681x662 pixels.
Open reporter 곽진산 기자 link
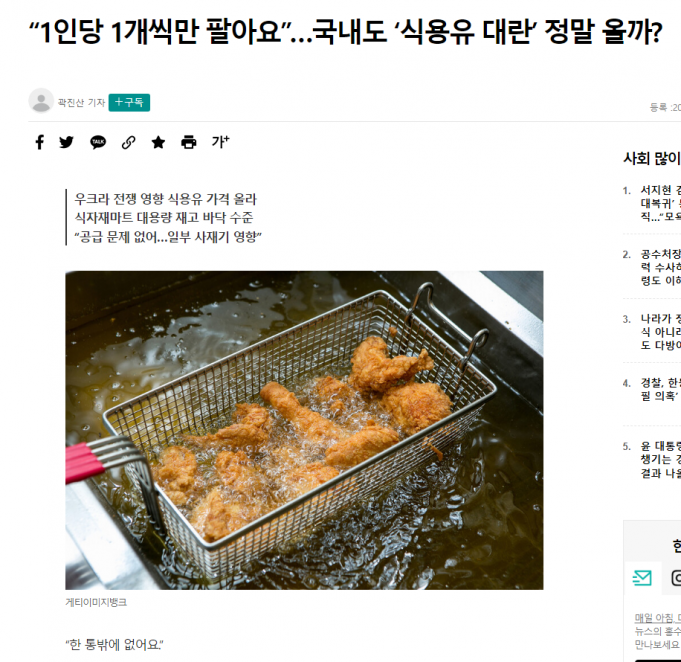pyautogui.click(x=82, y=103)
